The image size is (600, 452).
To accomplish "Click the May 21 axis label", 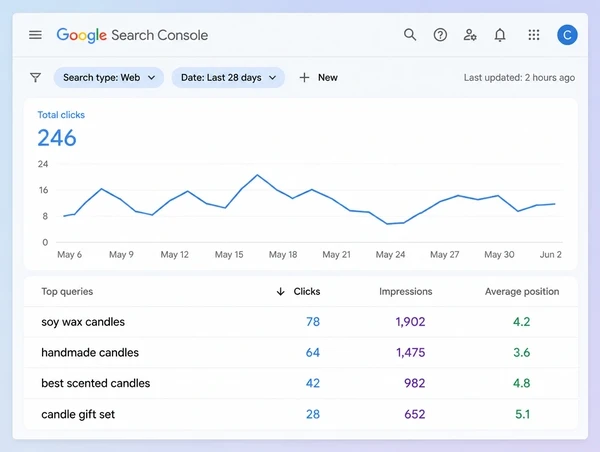I will coord(336,255).
